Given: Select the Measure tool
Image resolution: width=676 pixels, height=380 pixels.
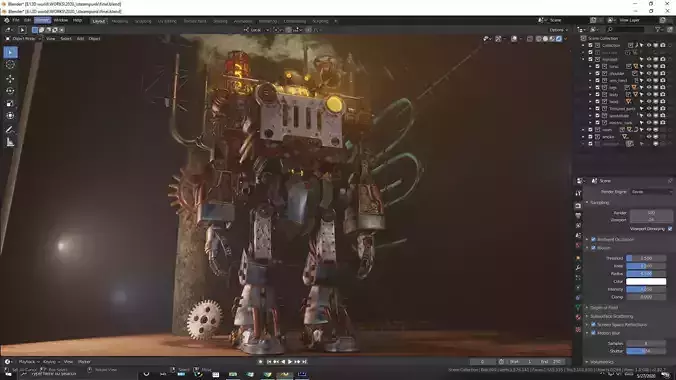Looking at the screenshot, I should 10,142.
